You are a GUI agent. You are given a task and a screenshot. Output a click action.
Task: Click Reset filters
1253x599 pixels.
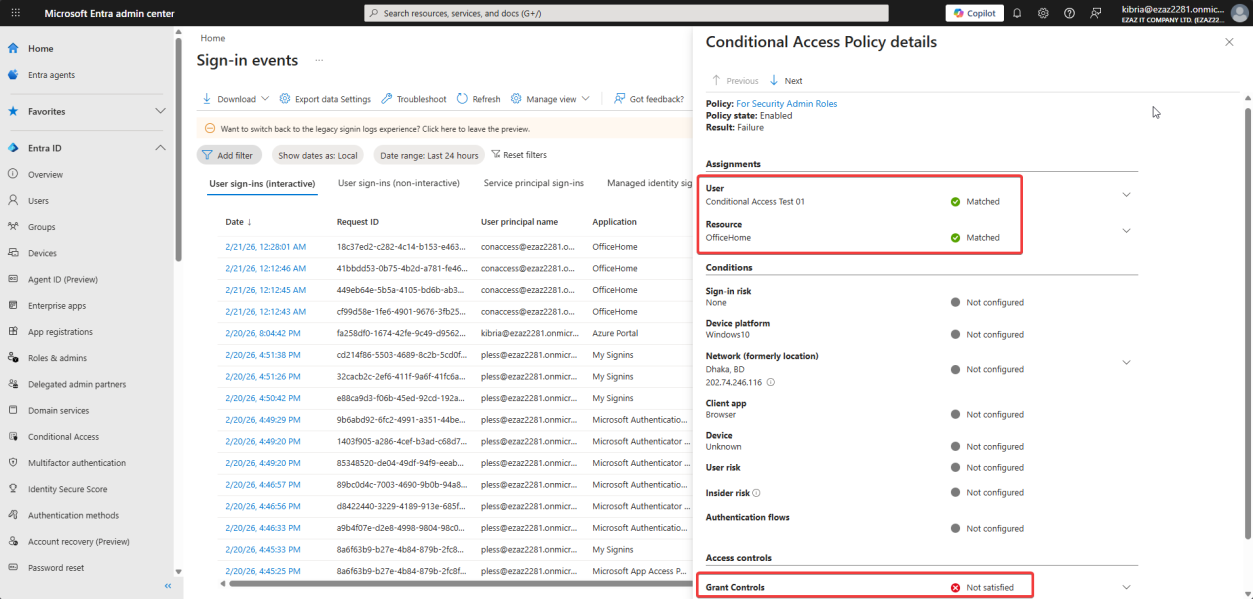520,155
